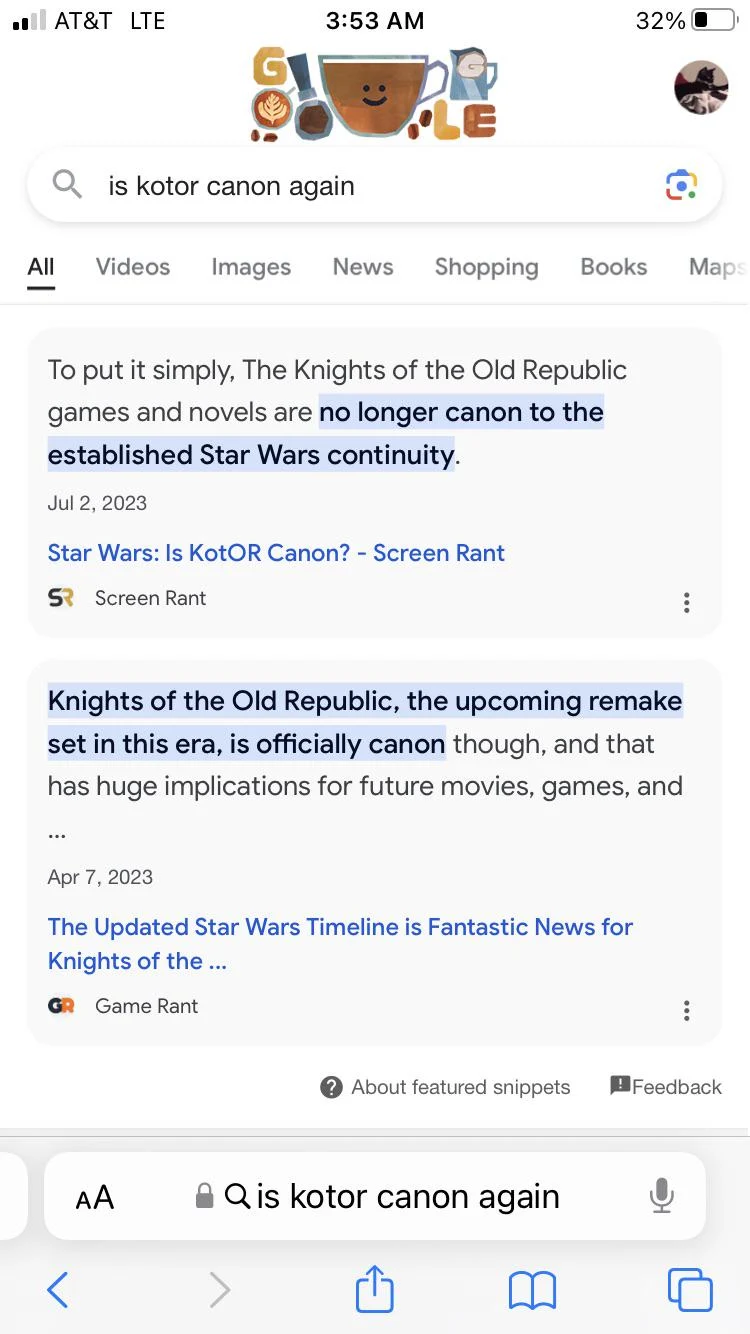Open Safari page settings with the AA icon
Image resolution: width=750 pixels, height=1334 pixels.
95,1196
